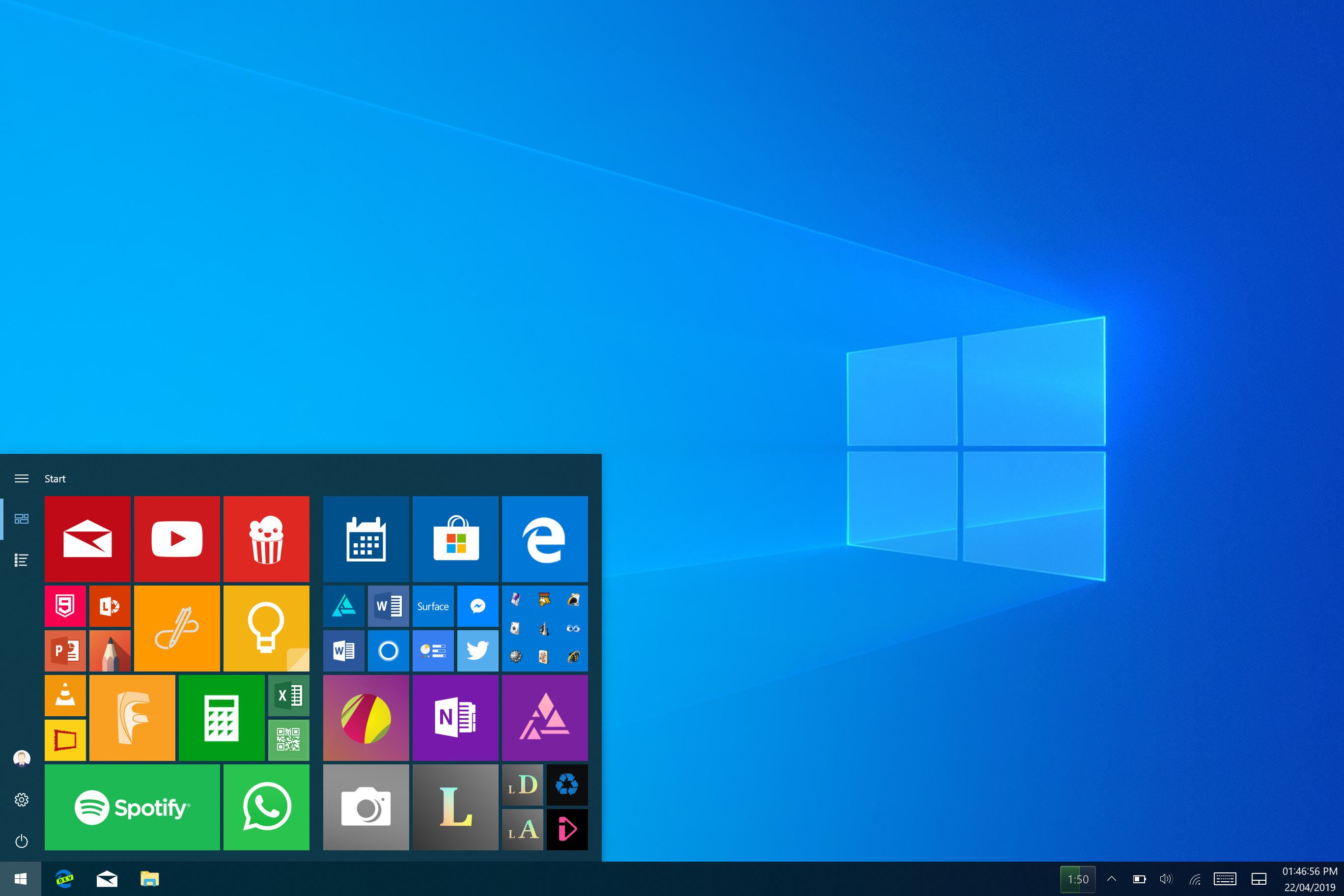
Task: Open the Camera tile
Action: (365, 807)
